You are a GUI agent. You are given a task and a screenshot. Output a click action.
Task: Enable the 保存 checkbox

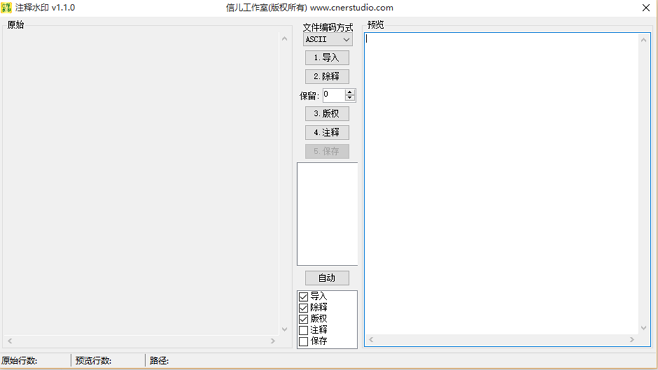(x=303, y=341)
